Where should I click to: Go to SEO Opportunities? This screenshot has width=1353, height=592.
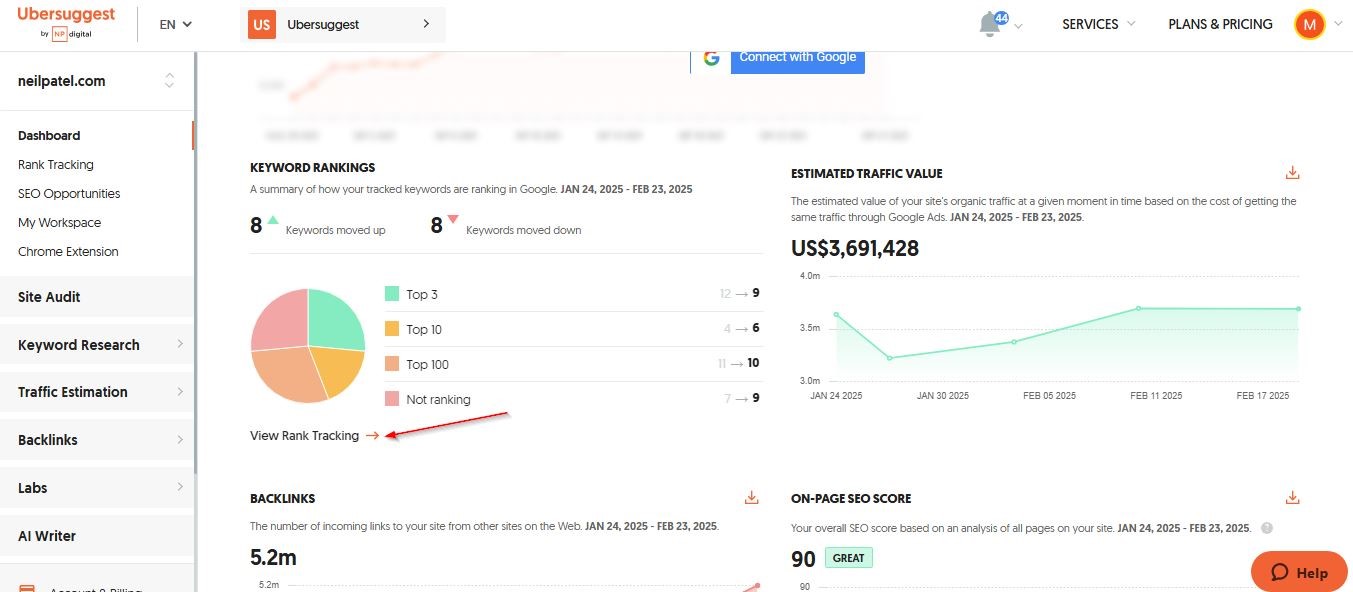[x=69, y=194]
